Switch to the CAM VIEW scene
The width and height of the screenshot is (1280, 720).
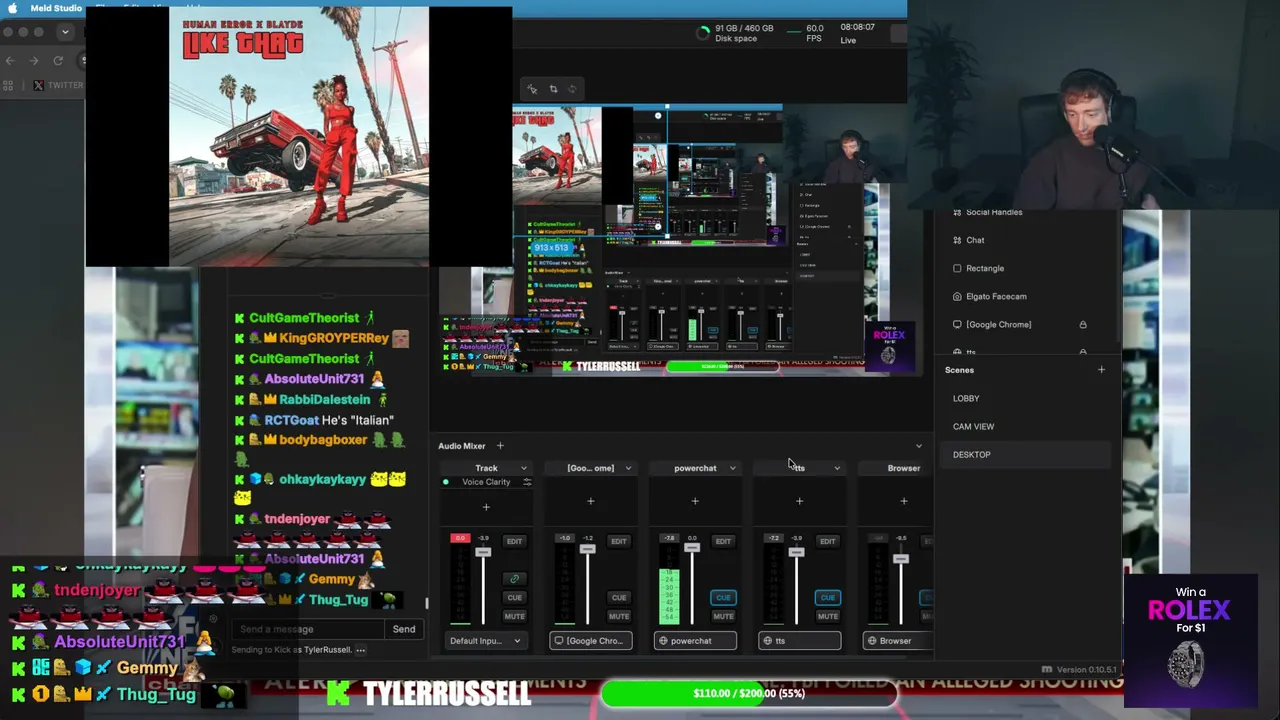(1023, 426)
